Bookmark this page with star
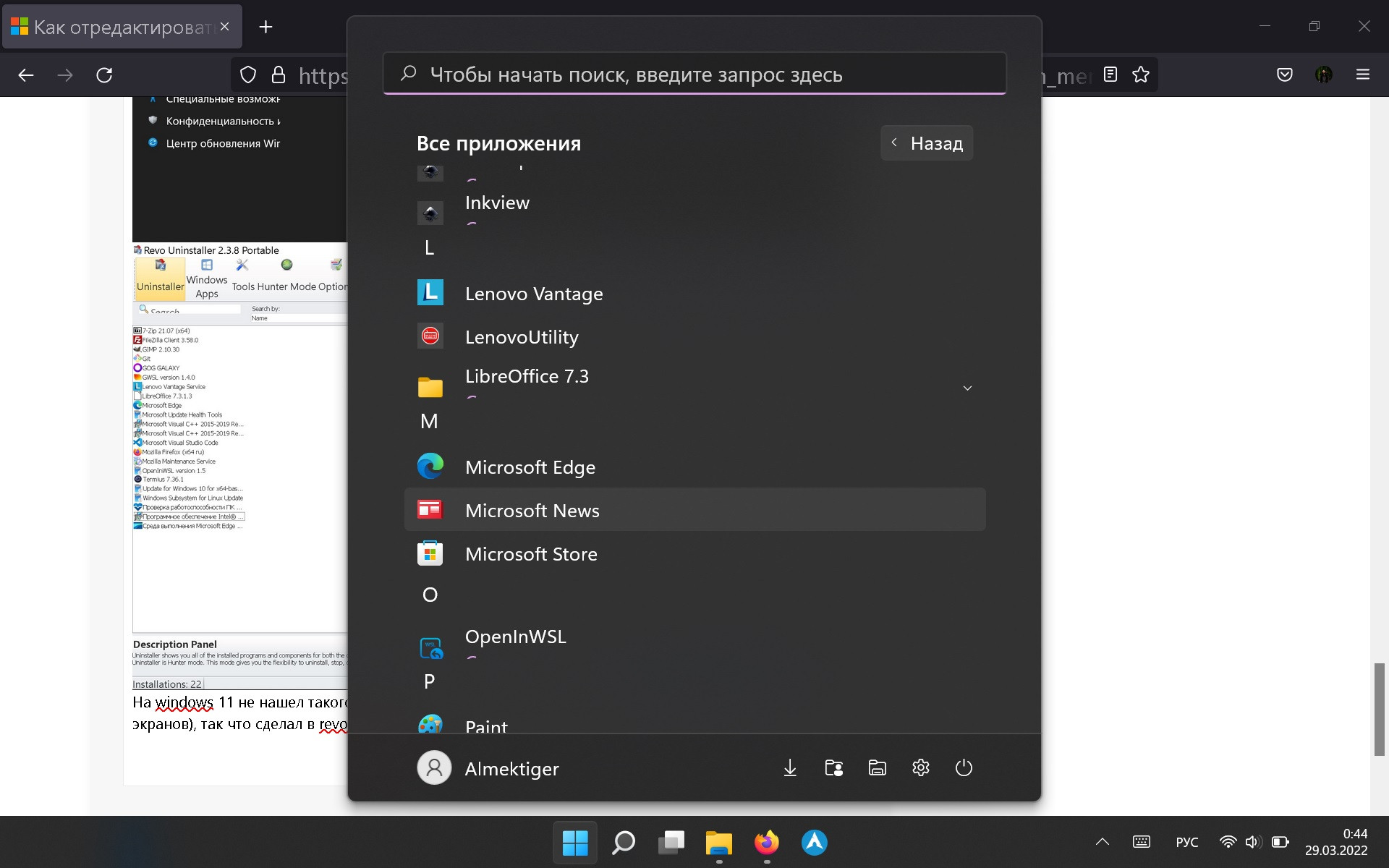 coord(1141,74)
